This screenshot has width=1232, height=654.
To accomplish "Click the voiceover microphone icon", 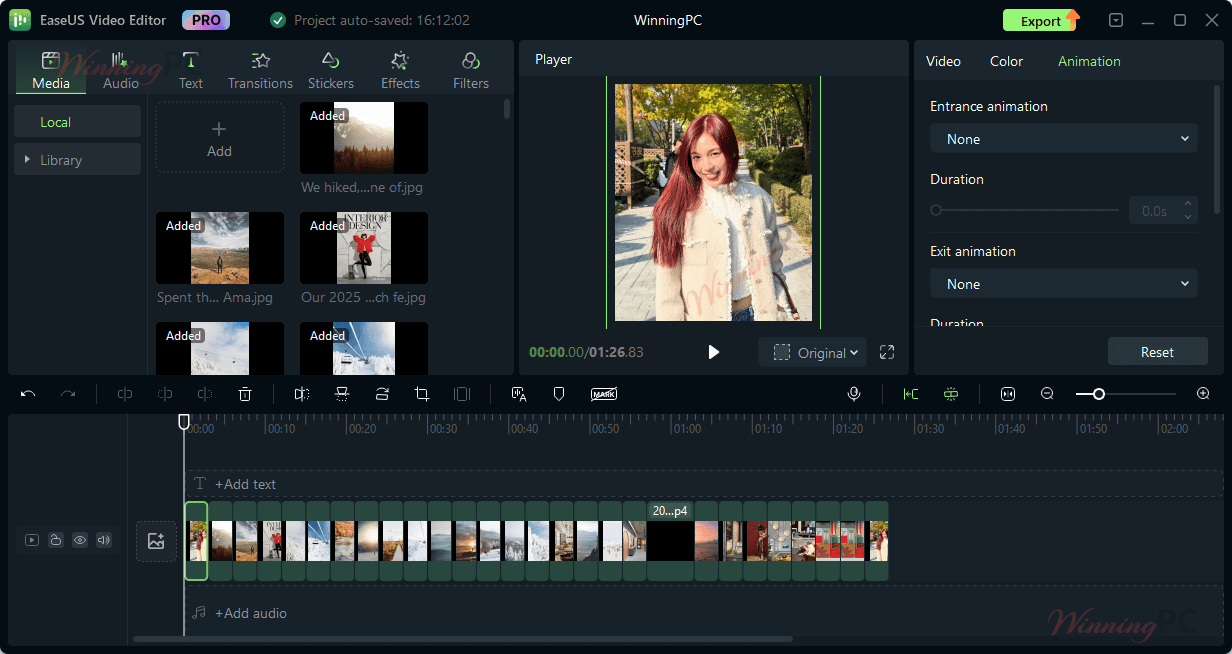I will click(854, 394).
